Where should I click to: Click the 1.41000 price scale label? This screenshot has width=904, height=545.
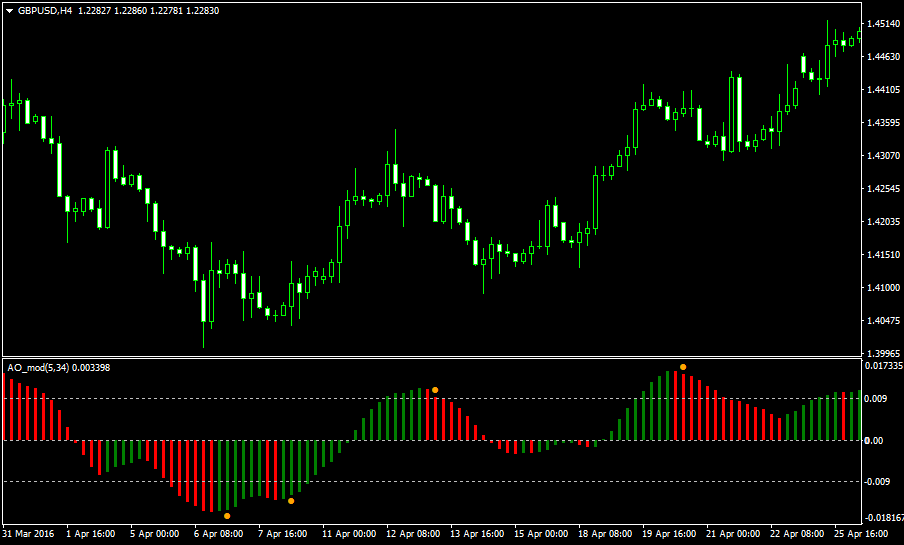(883, 287)
